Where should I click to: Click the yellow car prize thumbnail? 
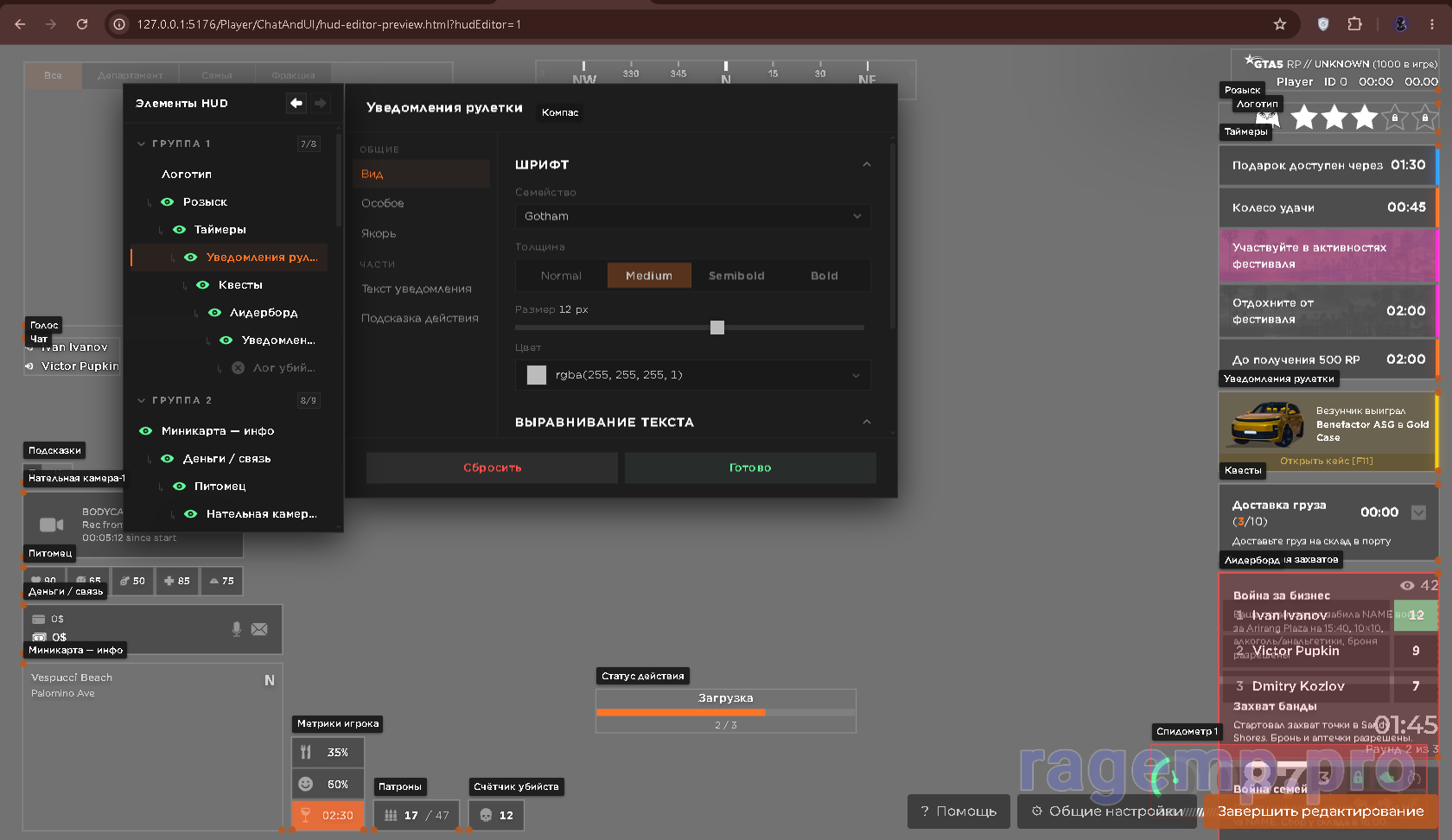pos(1268,423)
